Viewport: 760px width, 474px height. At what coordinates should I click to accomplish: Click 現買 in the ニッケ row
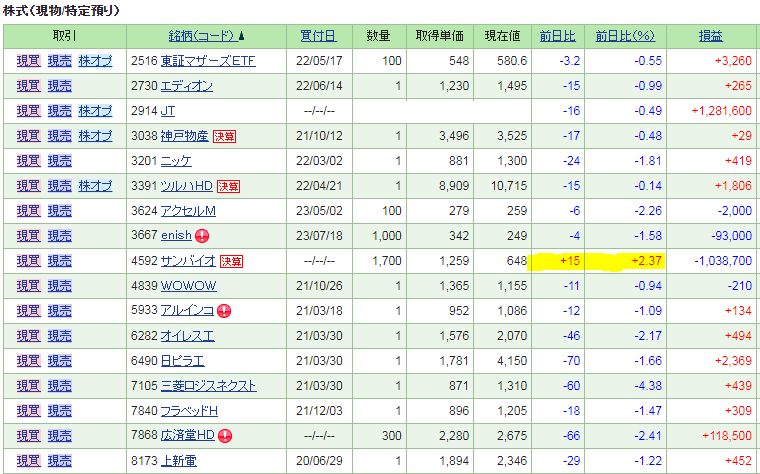[29, 161]
